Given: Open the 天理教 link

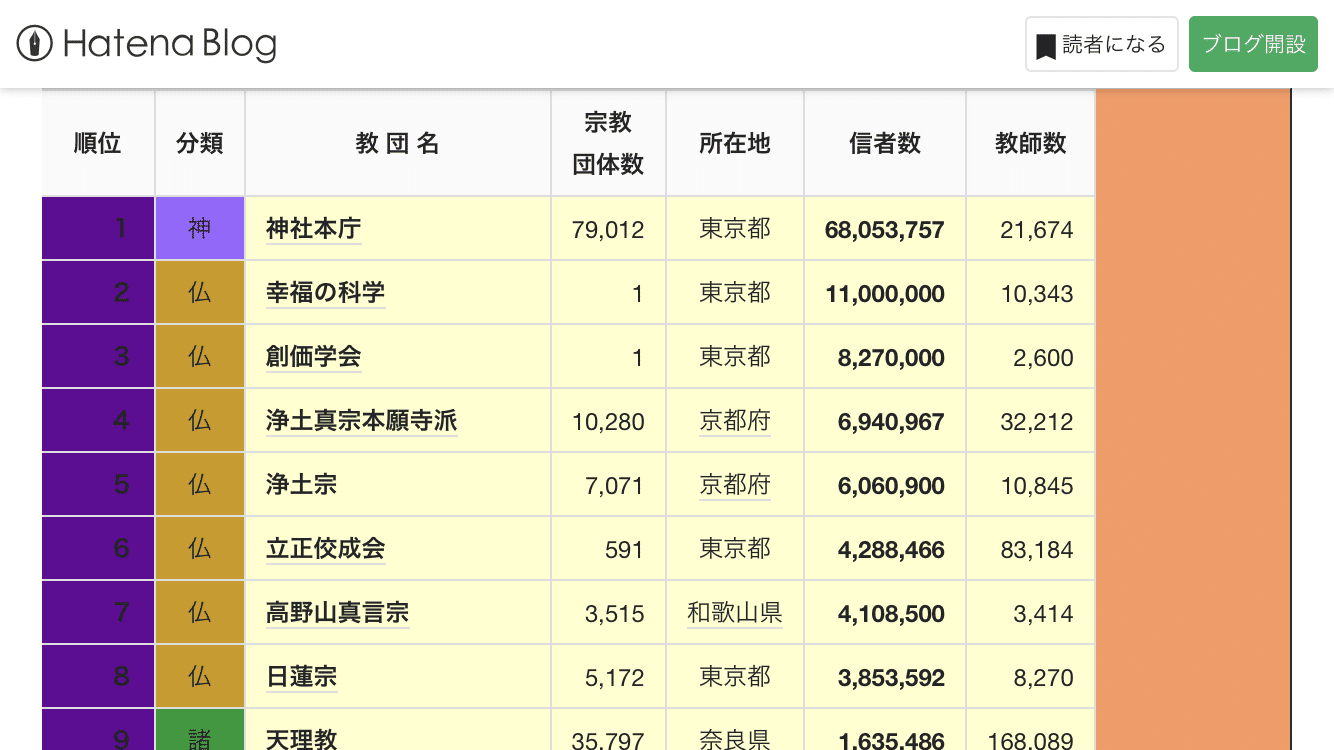Looking at the screenshot, I should pyautogui.click(x=301, y=740).
